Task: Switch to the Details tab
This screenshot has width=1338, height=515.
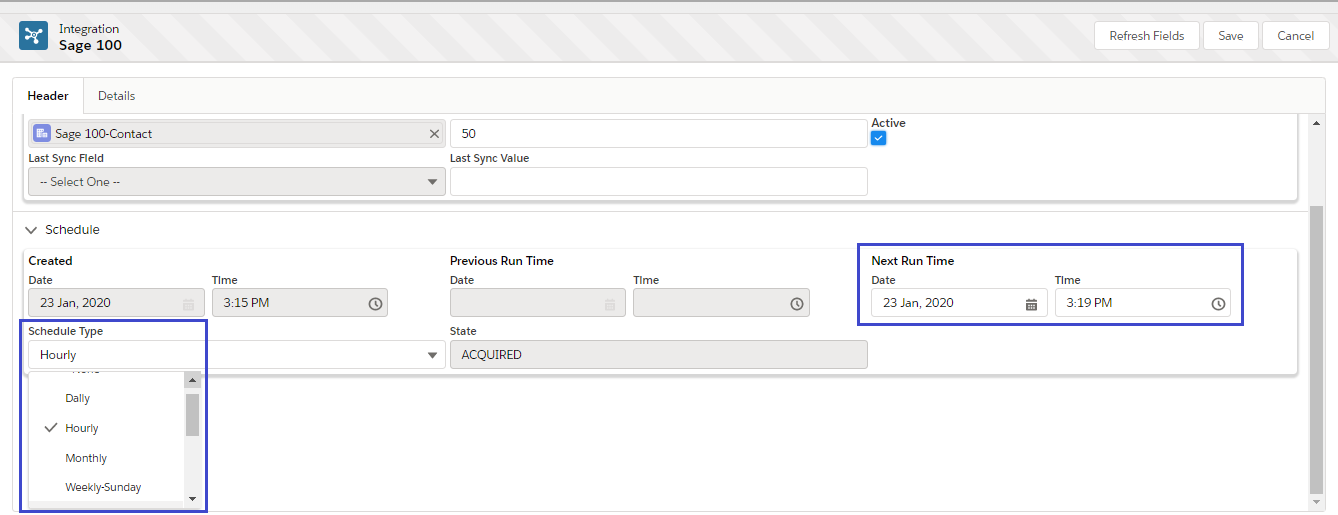Action: [116, 96]
